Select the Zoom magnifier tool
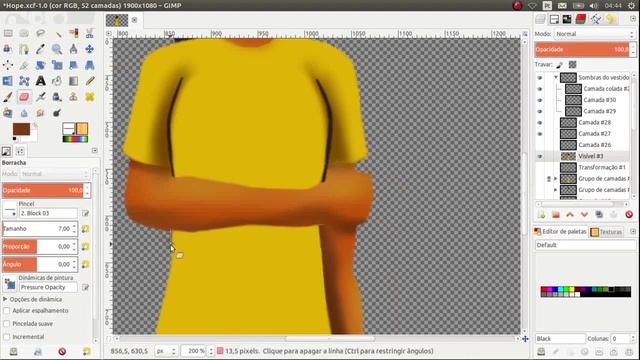 [57, 49]
